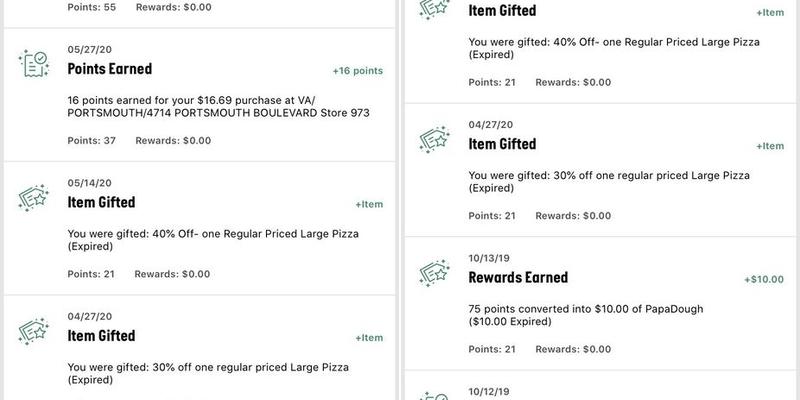Click the receipt icon beside Points Earned
The height and width of the screenshot is (400, 800).
click(34, 63)
